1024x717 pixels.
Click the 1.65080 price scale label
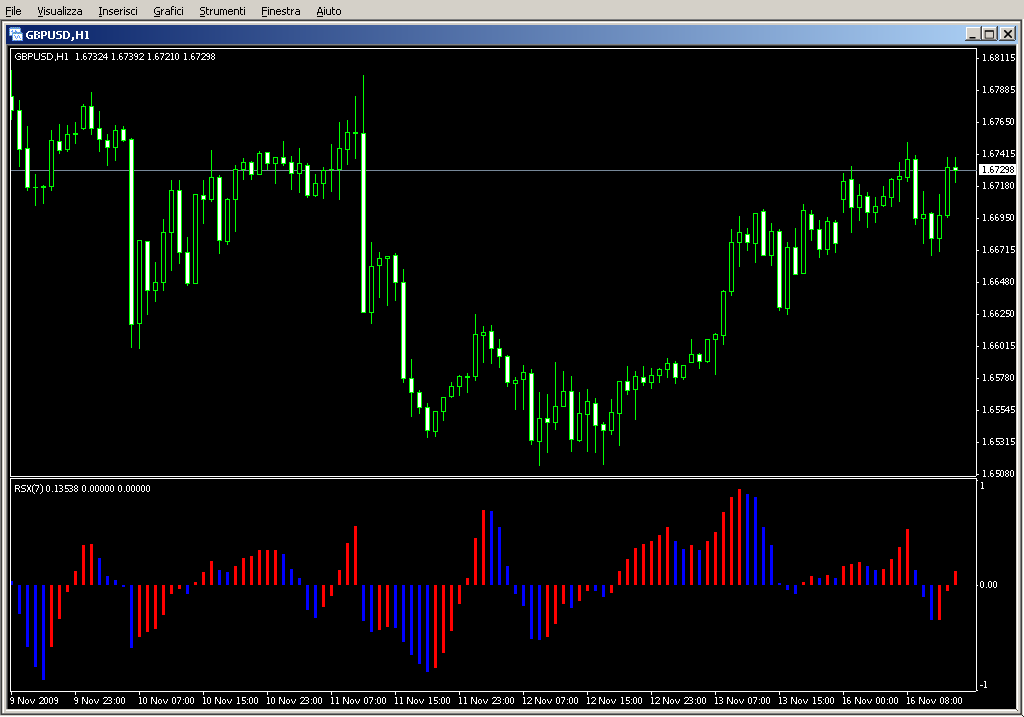pyautogui.click(x=999, y=473)
